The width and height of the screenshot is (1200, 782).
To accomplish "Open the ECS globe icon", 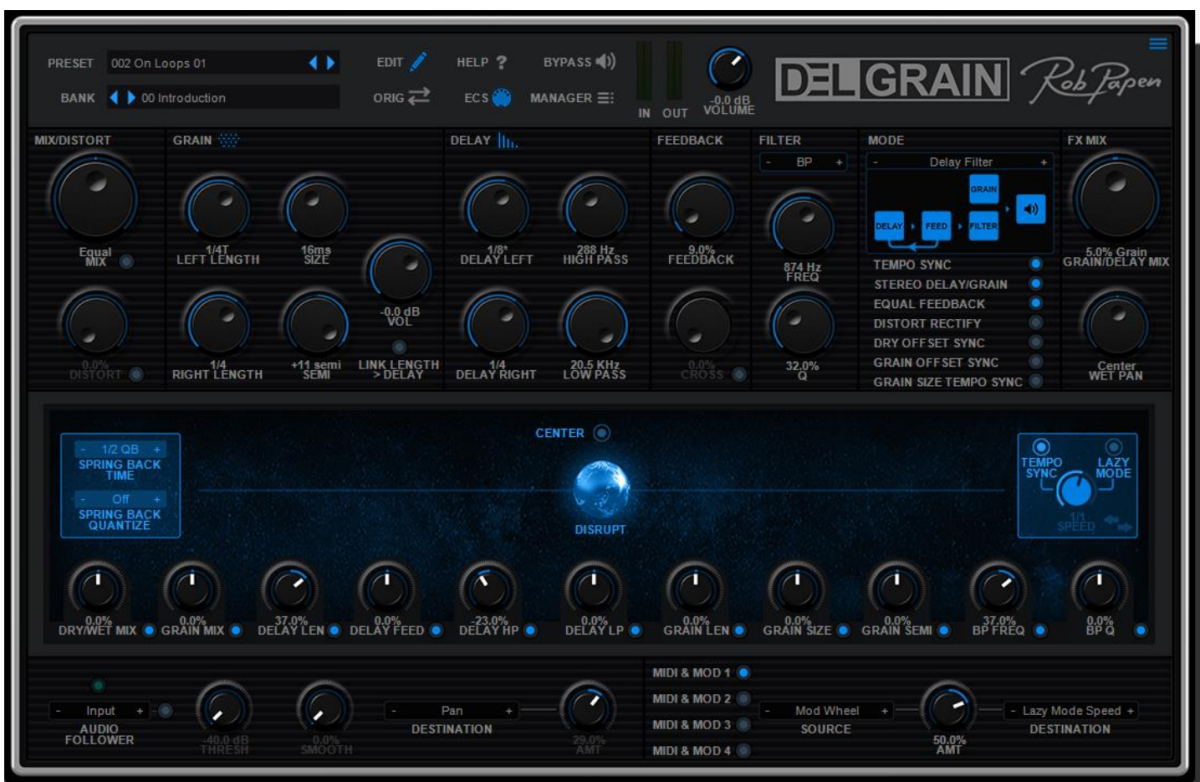I will [x=501, y=98].
